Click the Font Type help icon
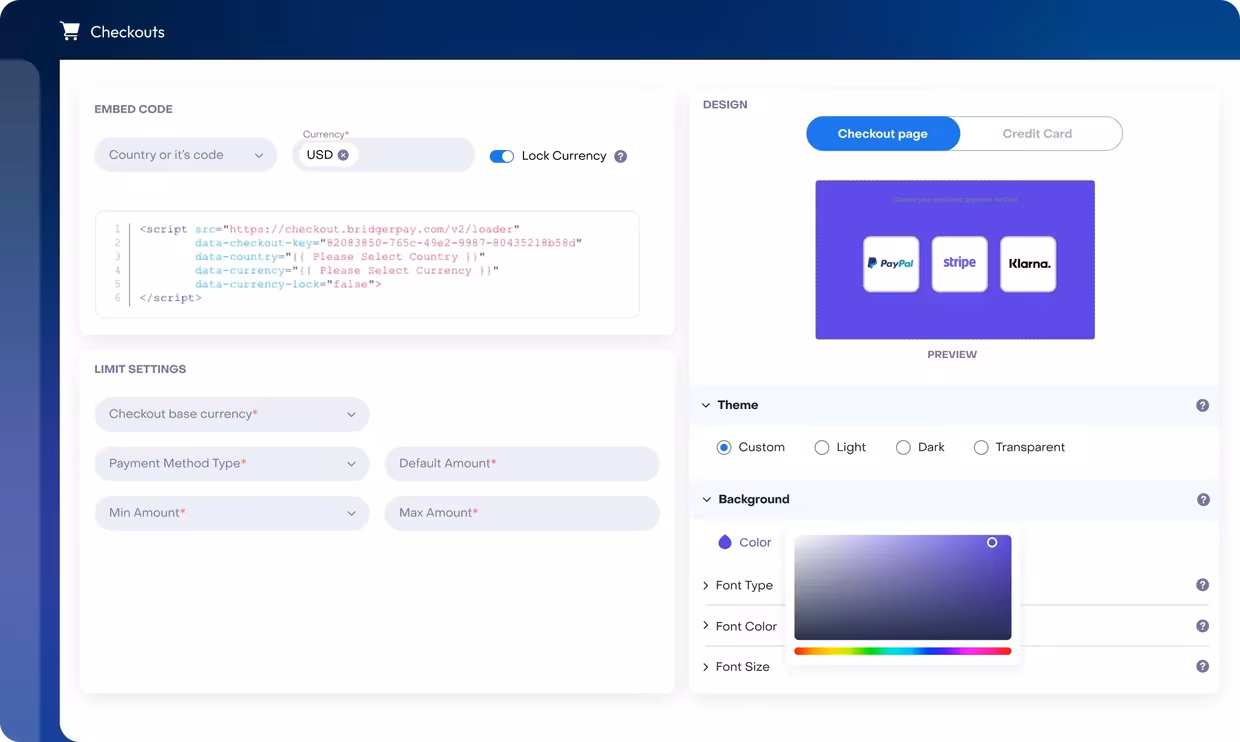Screen dimensions: 1240x742 (1202, 585)
